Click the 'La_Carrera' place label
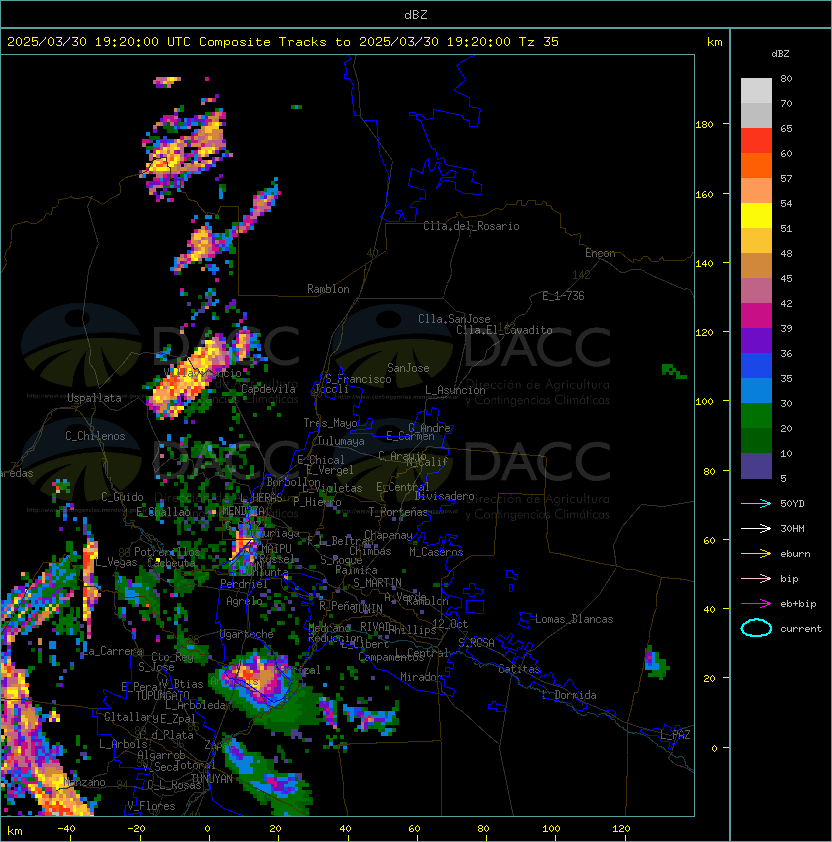The height and width of the screenshot is (842, 832). point(113,651)
